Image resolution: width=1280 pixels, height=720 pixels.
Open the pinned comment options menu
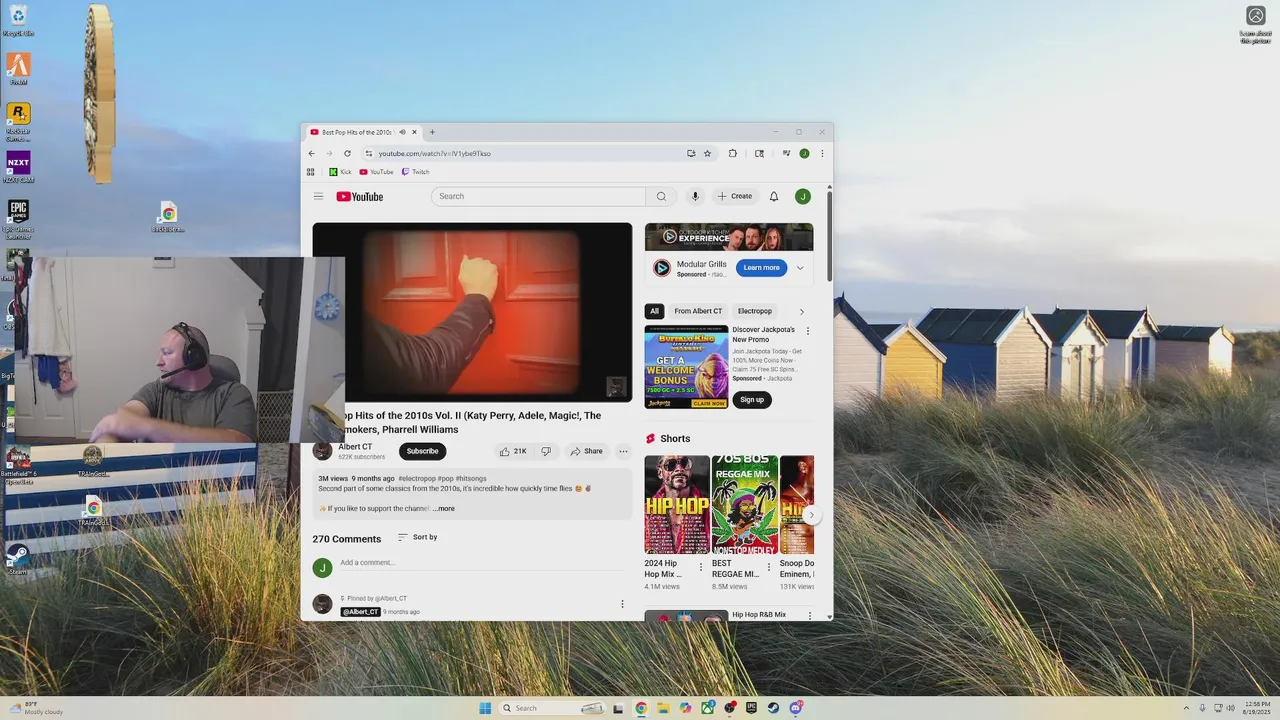(x=622, y=604)
